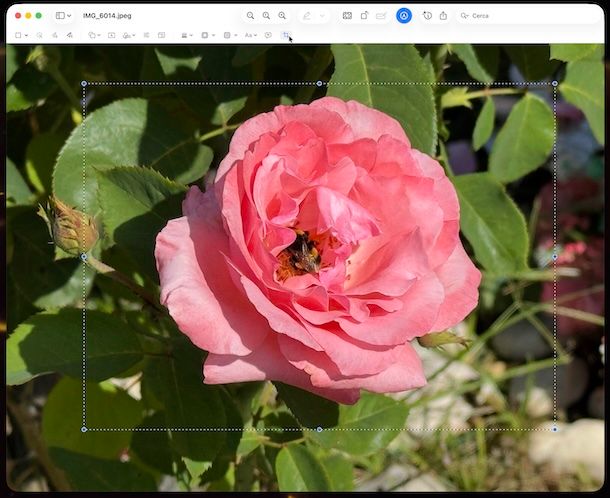Click the bottom-center selection handle
This screenshot has height=498, width=610.
pyautogui.click(x=319, y=430)
